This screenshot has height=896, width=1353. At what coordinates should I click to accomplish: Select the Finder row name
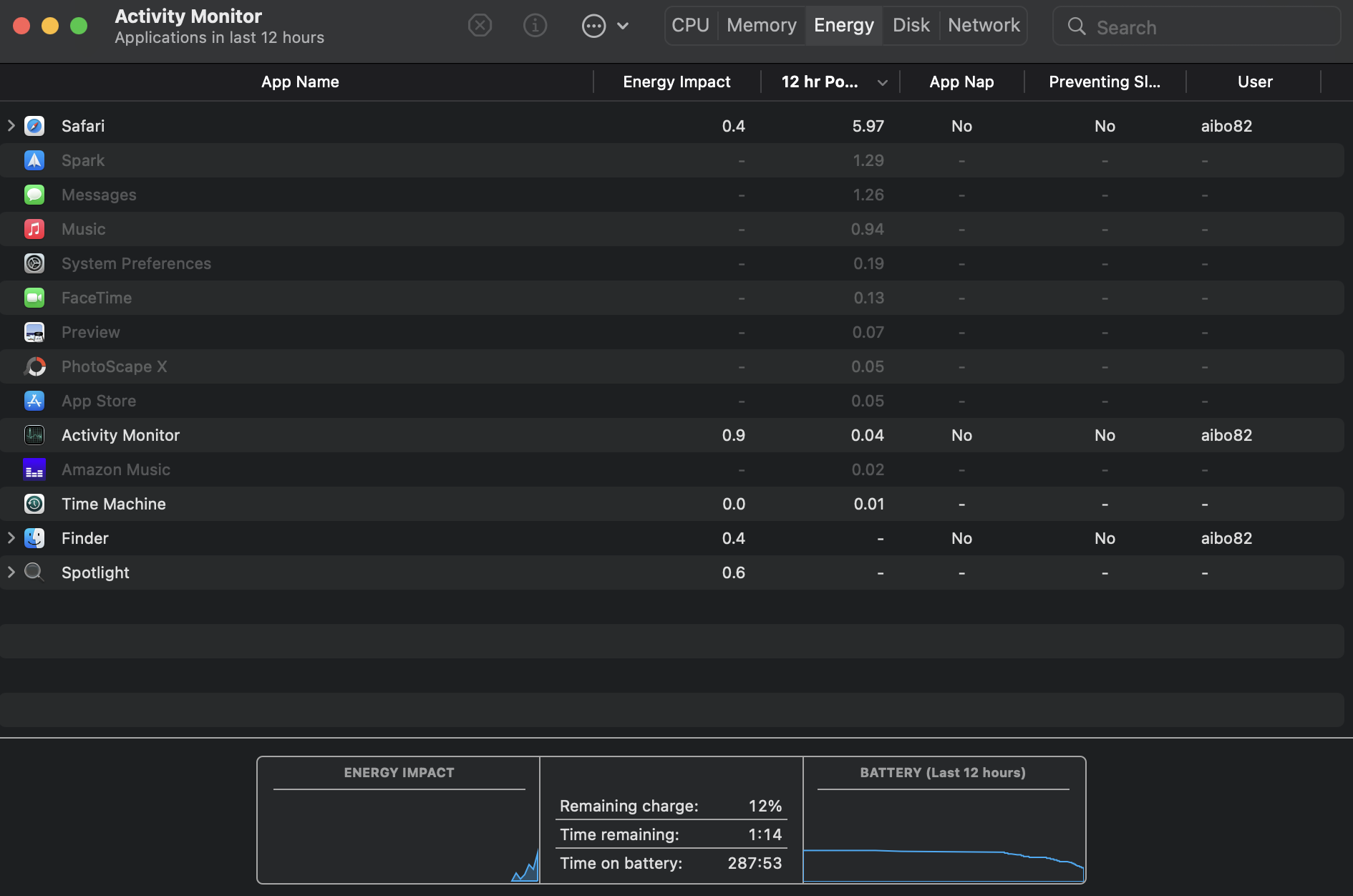(85, 538)
